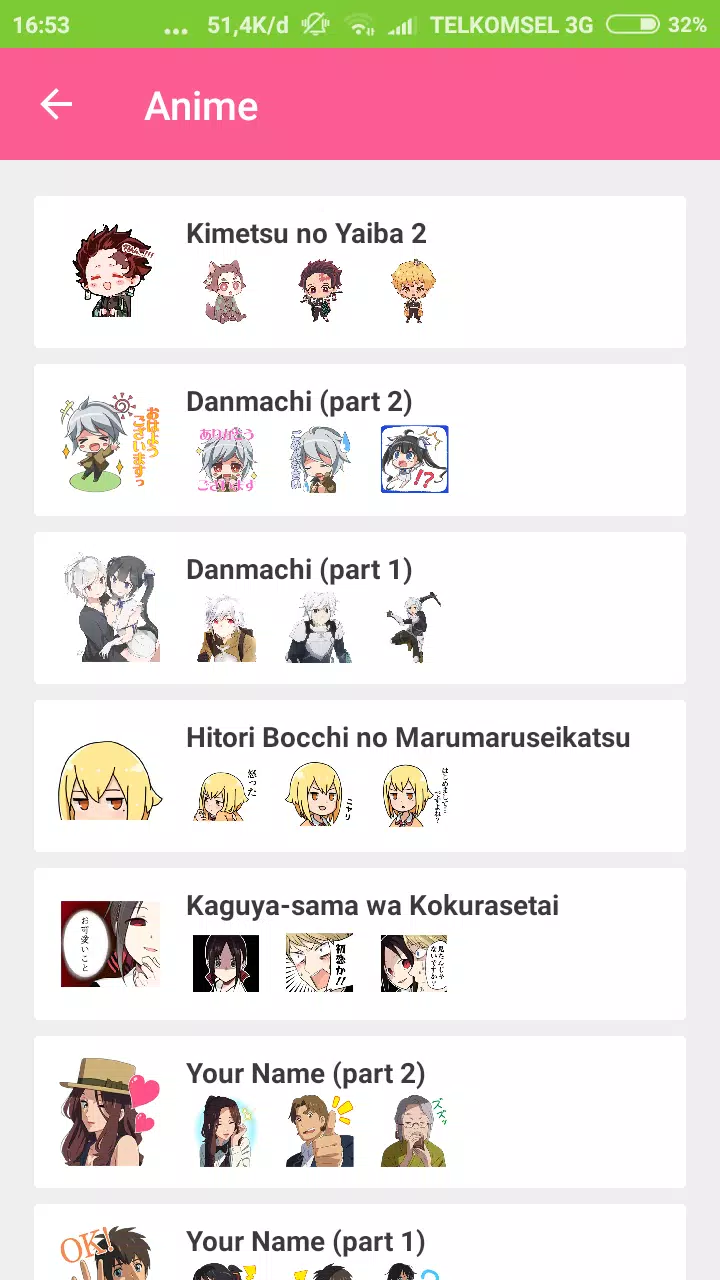Open the Kaguya-sama wa Kokurasetai pack
The height and width of the screenshot is (1280, 720).
click(x=360, y=944)
